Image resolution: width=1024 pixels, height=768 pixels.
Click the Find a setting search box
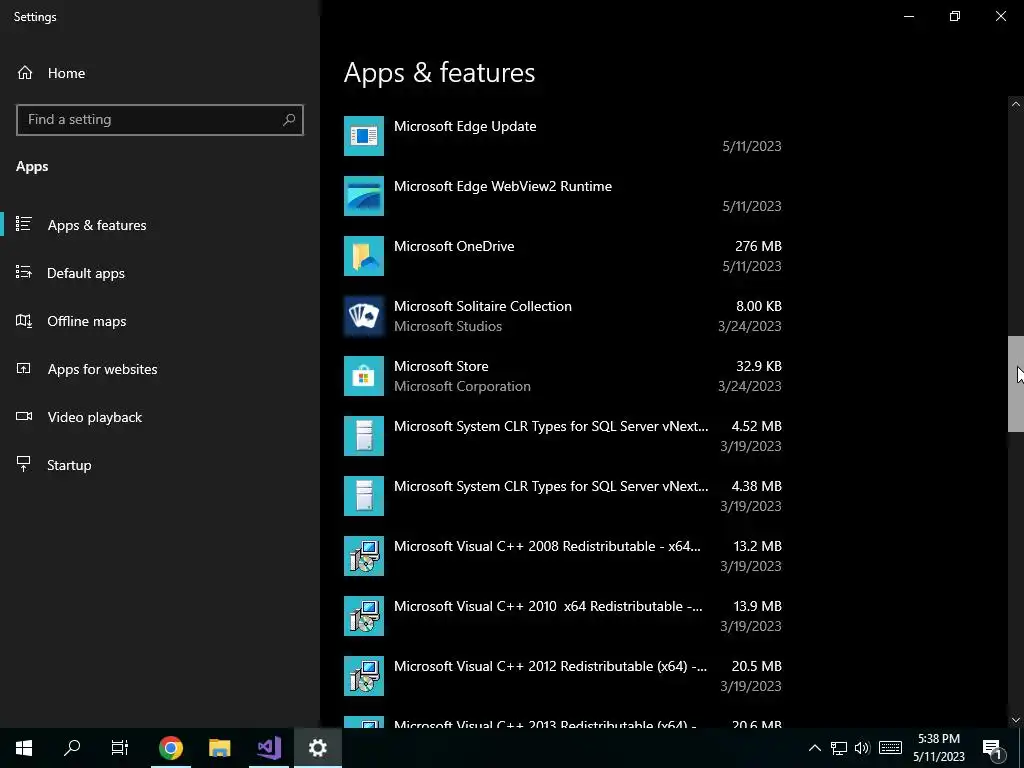(160, 120)
